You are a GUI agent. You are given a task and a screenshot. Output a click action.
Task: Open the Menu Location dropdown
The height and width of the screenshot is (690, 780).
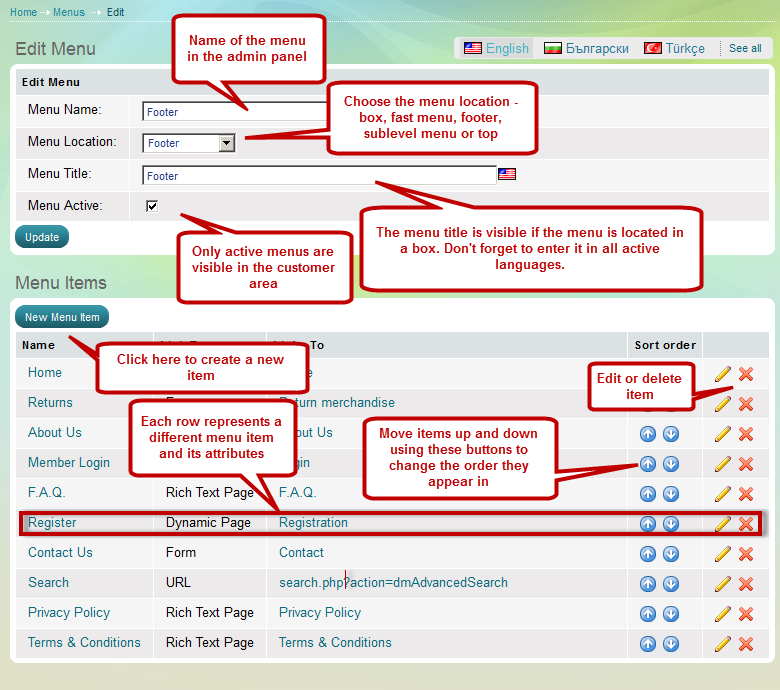(x=226, y=143)
